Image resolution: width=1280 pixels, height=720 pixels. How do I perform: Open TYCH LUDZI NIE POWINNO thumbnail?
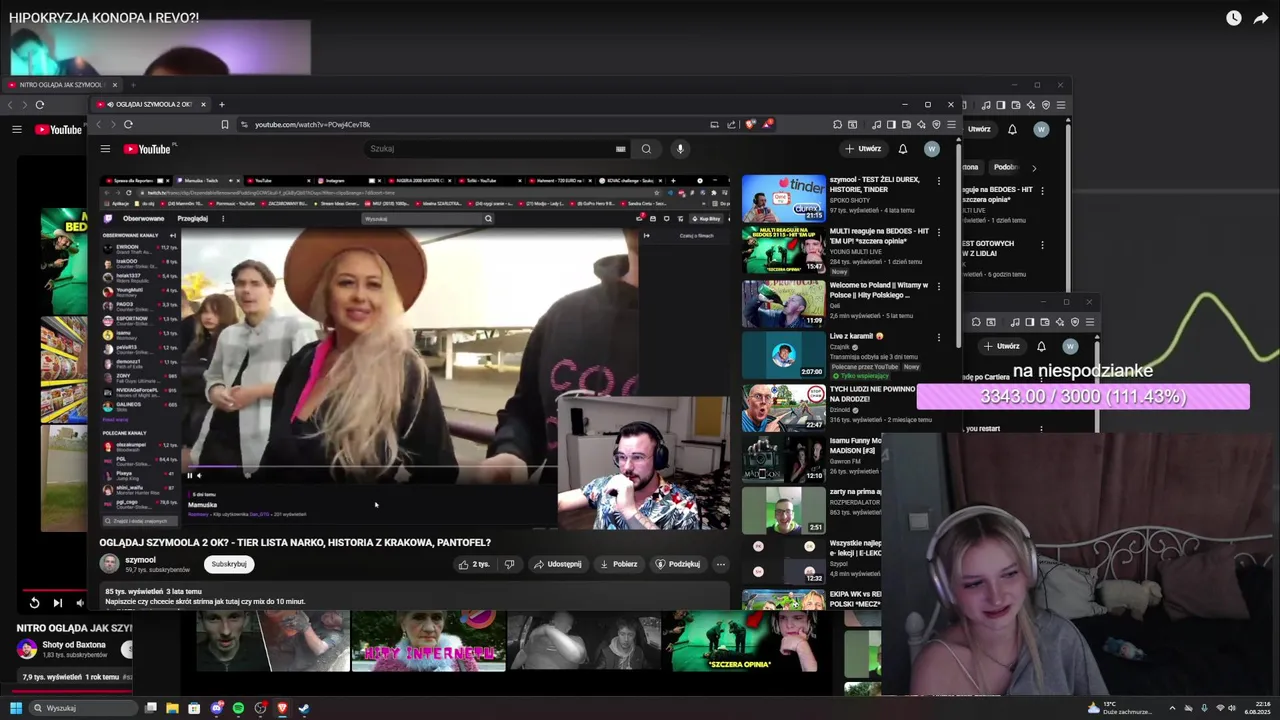tap(784, 407)
